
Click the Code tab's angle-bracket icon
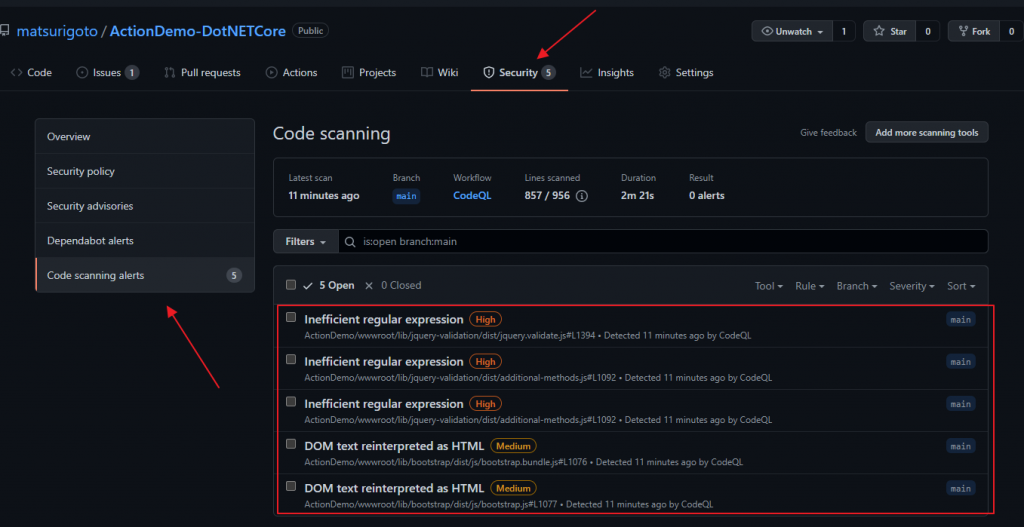click(16, 72)
